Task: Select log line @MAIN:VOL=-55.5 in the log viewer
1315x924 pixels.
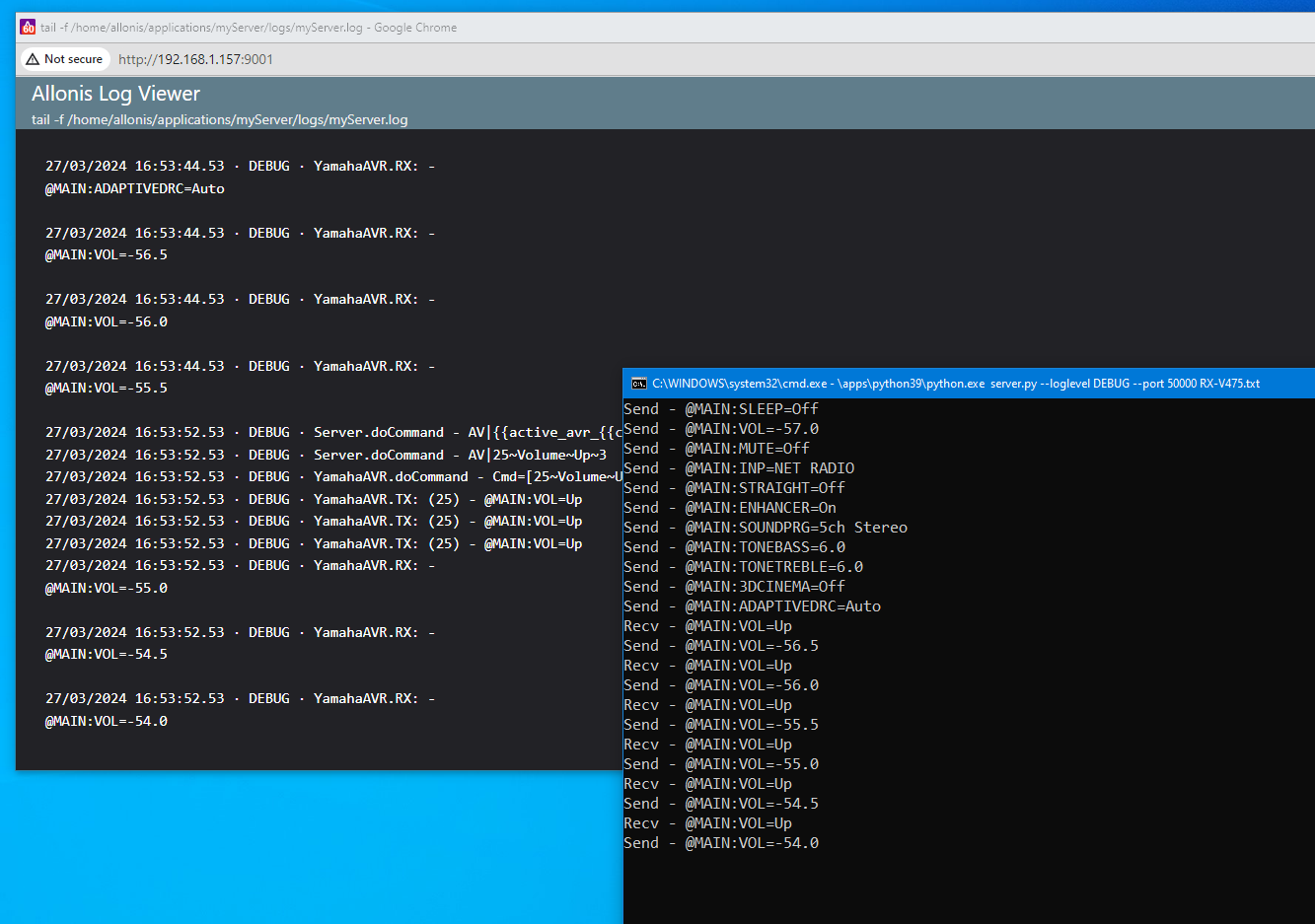Action: [x=107, y=388]
